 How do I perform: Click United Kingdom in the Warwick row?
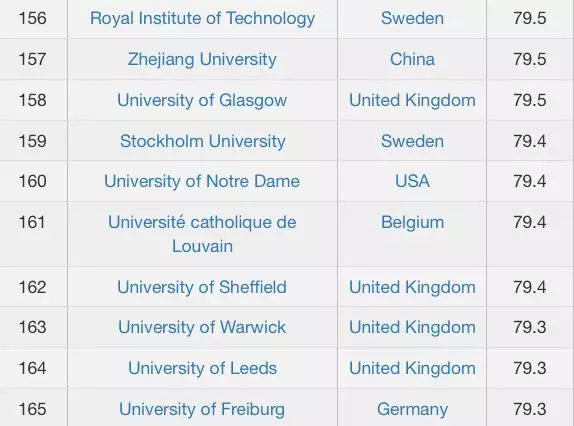click(412, 328)
